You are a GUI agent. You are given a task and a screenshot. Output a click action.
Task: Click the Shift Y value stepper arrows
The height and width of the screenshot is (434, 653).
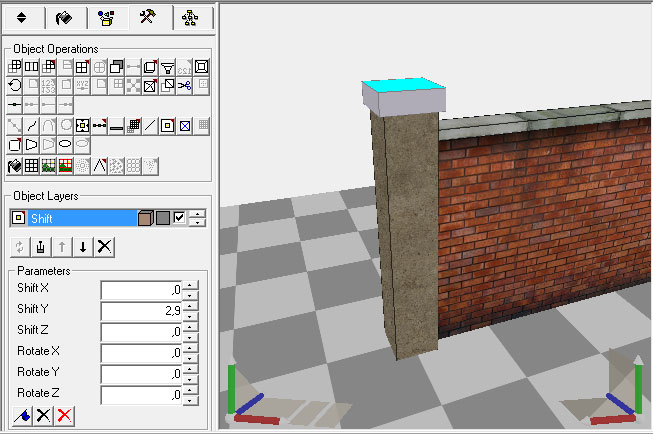(x=190, y=311)
